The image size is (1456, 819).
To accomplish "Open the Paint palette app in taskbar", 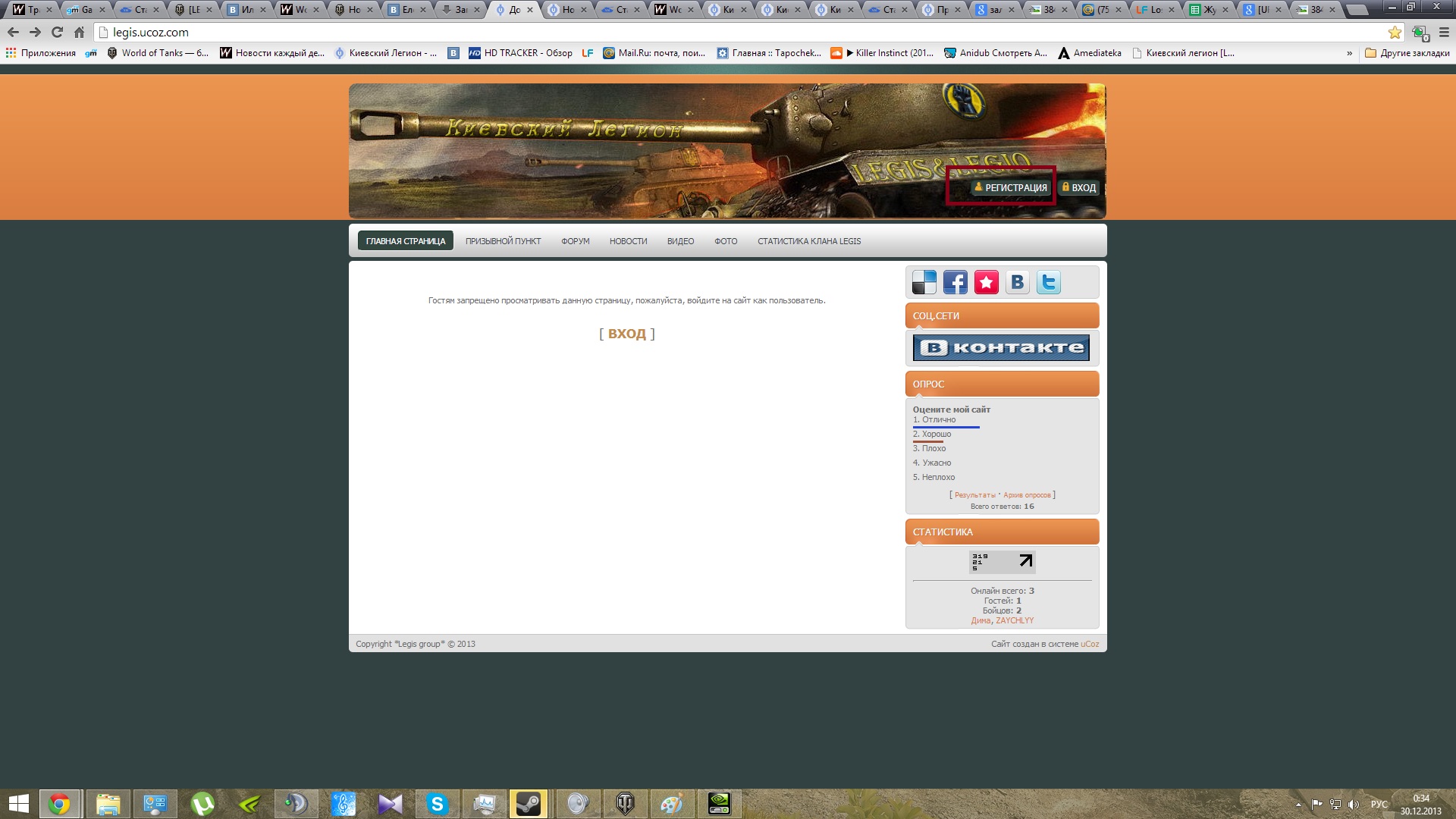I will (x=671, y=804).
